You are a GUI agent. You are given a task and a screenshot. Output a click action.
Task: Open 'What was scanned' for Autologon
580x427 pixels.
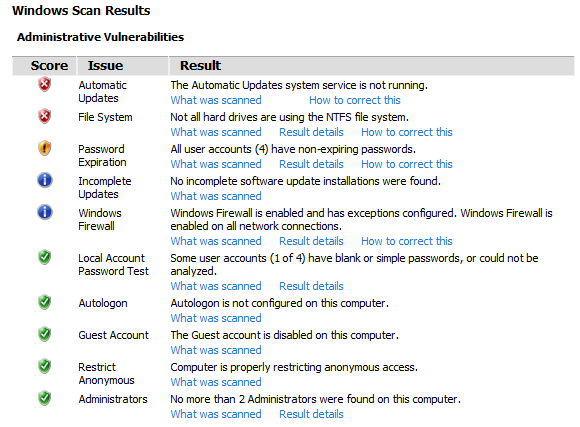coord(216,318)
